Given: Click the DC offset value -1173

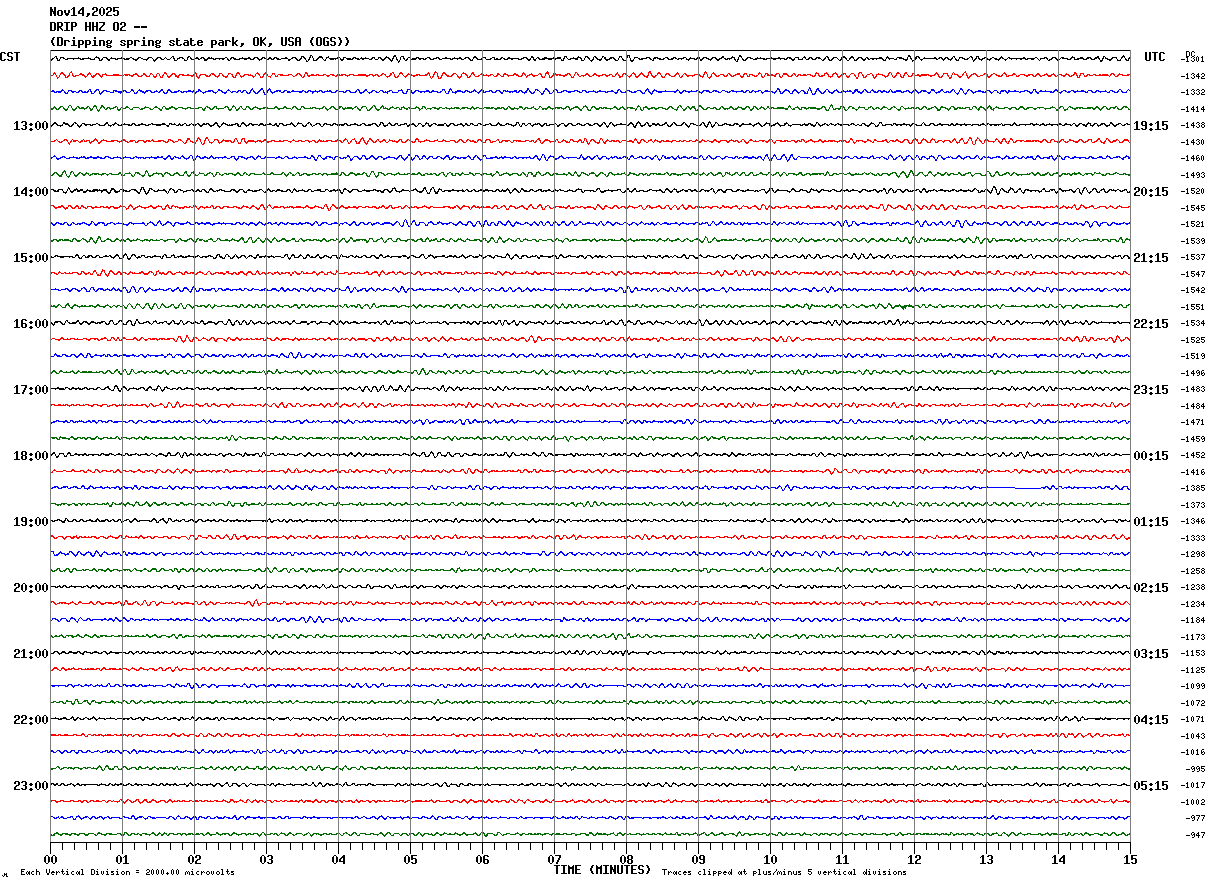Looking at the screenshot, I should pos(1192,637).
